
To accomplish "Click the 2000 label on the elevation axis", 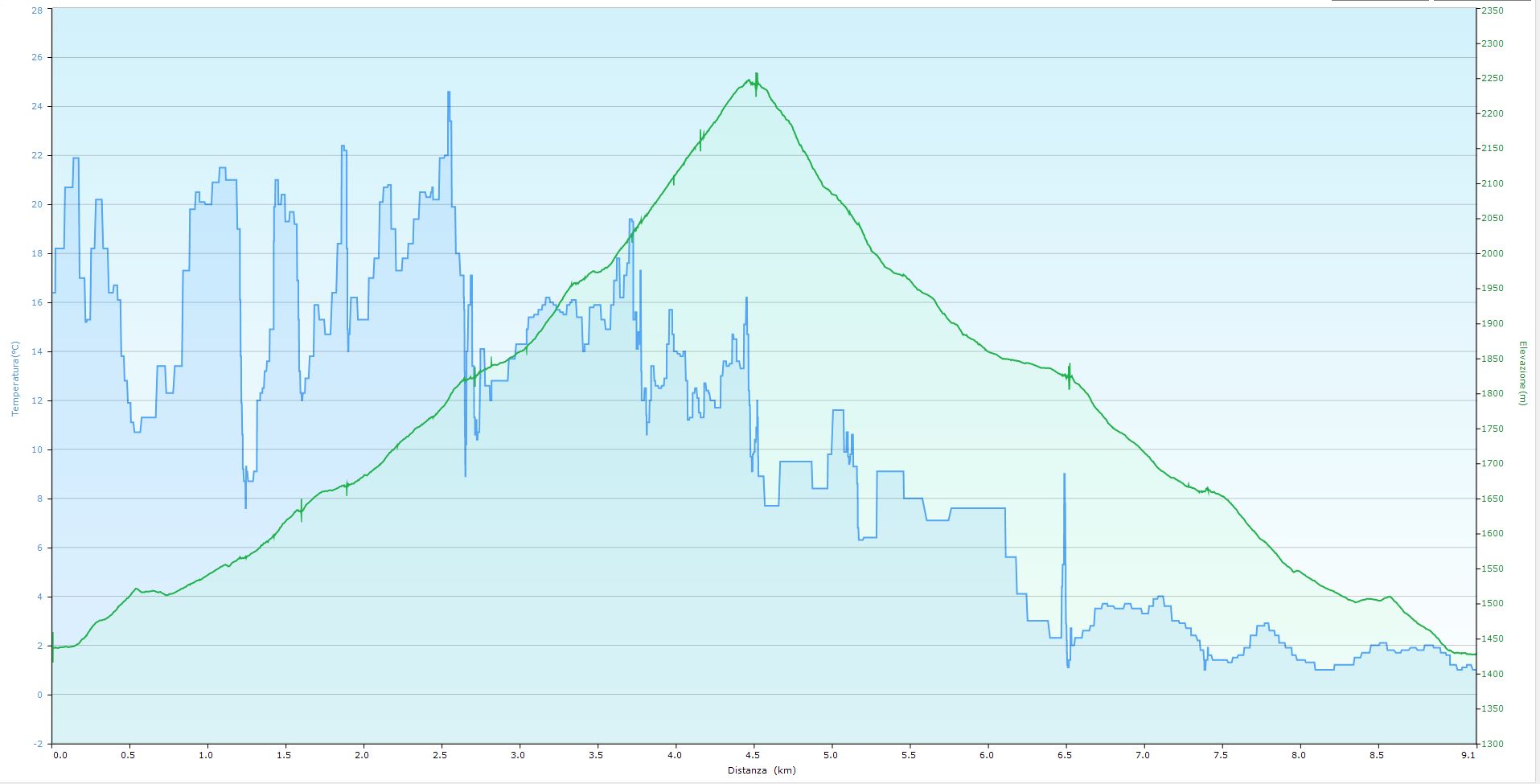I will coord(1493,254).
